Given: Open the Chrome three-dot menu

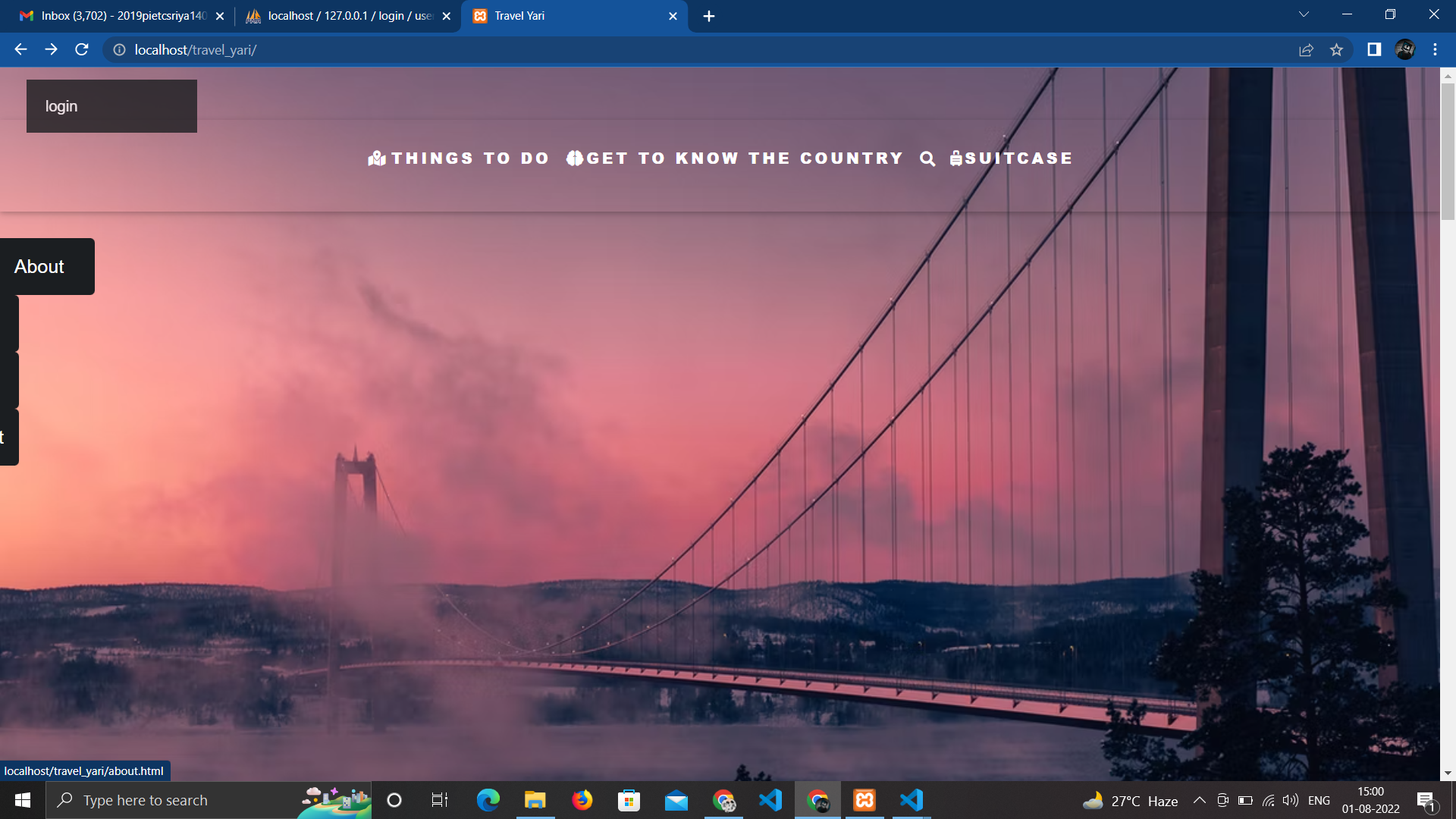Looking at the screenshot, I should click(x=1435, y=50).
